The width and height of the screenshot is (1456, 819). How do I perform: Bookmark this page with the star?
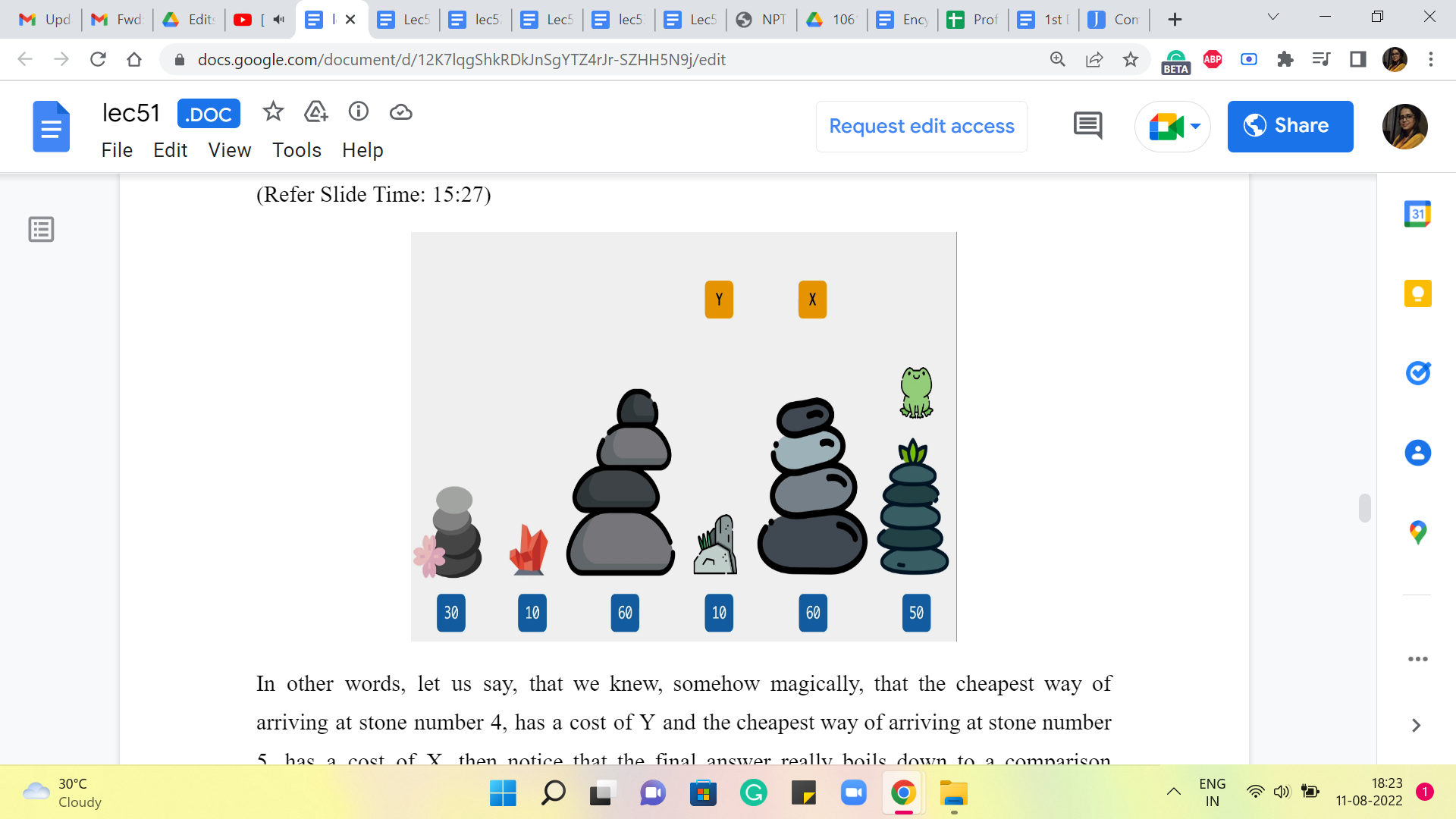click(x=1131, y=59)
